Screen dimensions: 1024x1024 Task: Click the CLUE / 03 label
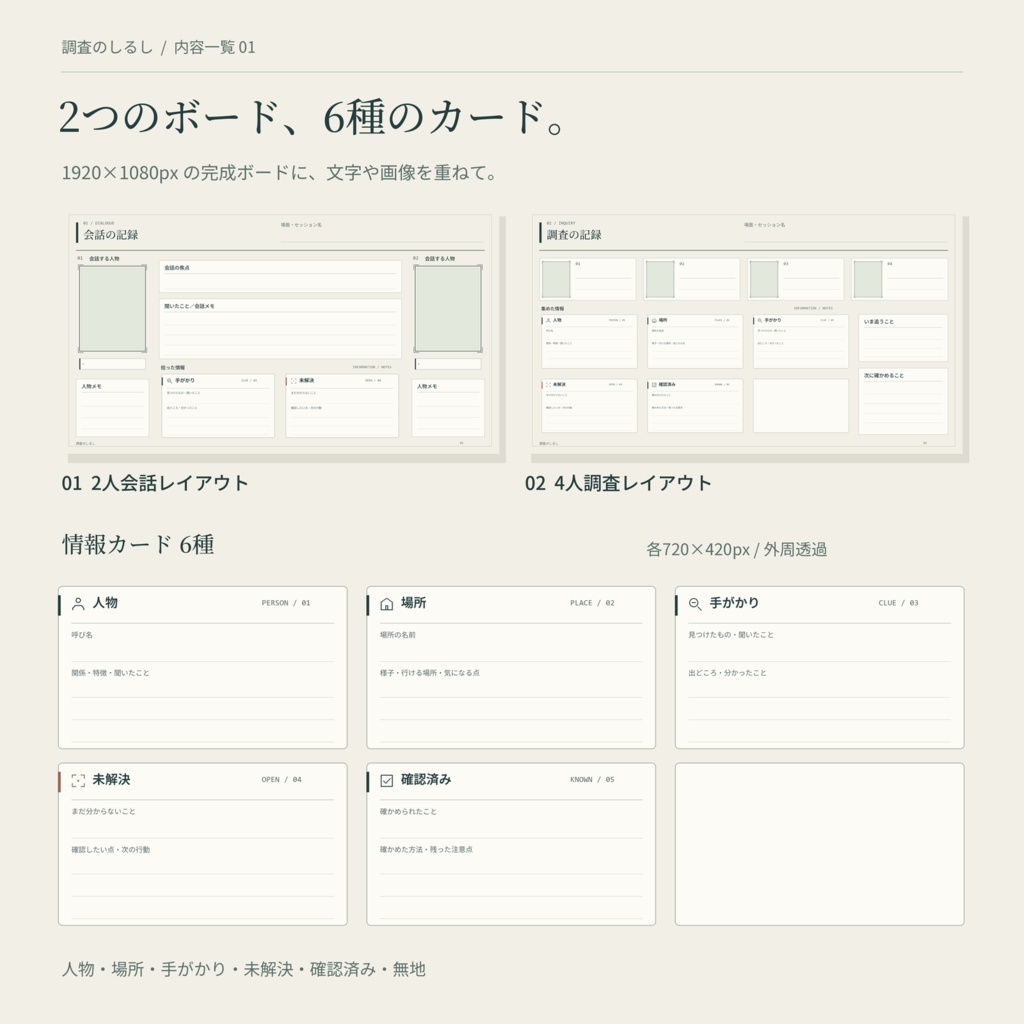[x=899, y=603]
